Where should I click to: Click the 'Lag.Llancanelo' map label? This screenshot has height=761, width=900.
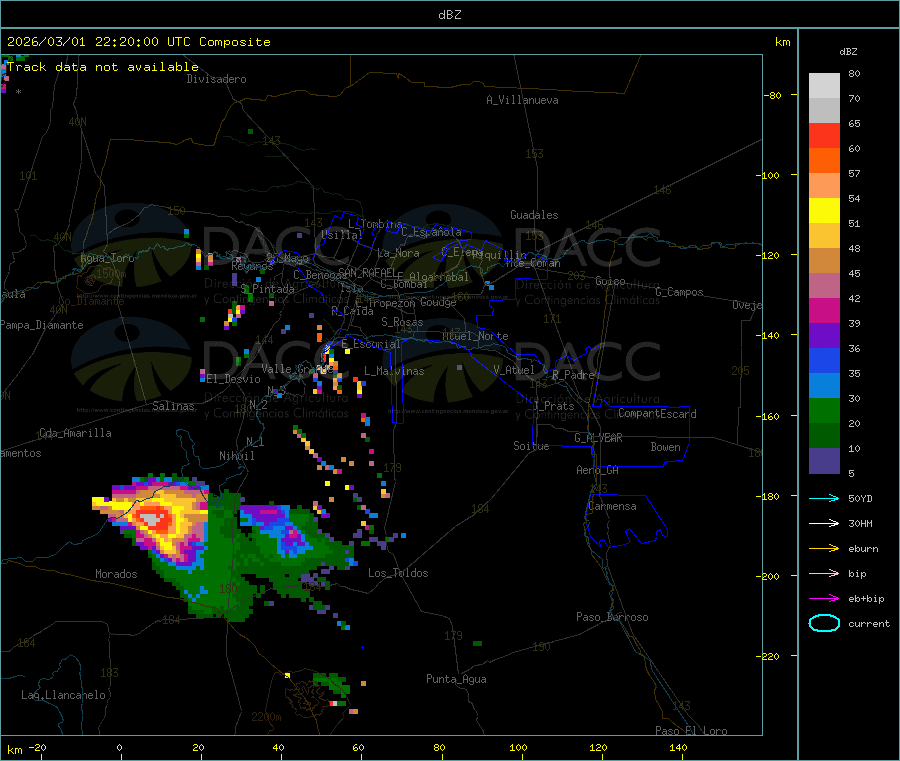[63, 695]
